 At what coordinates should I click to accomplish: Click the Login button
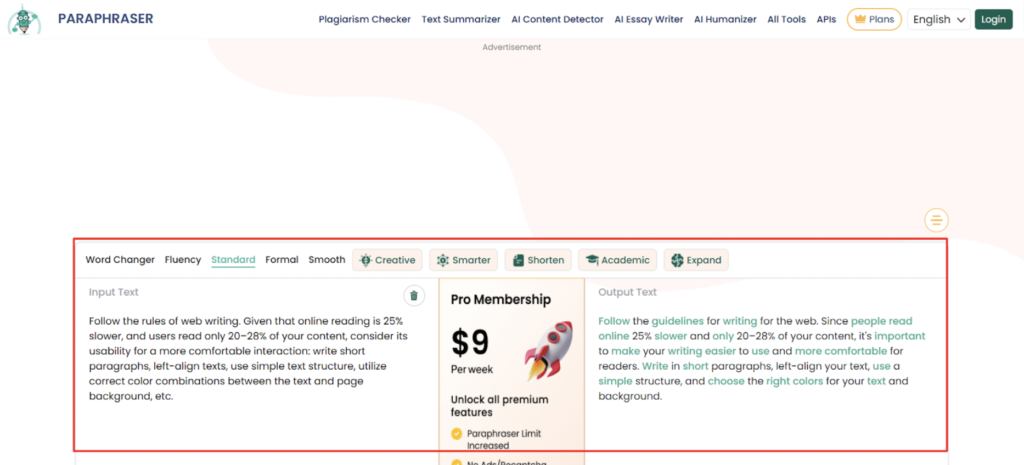993,19
